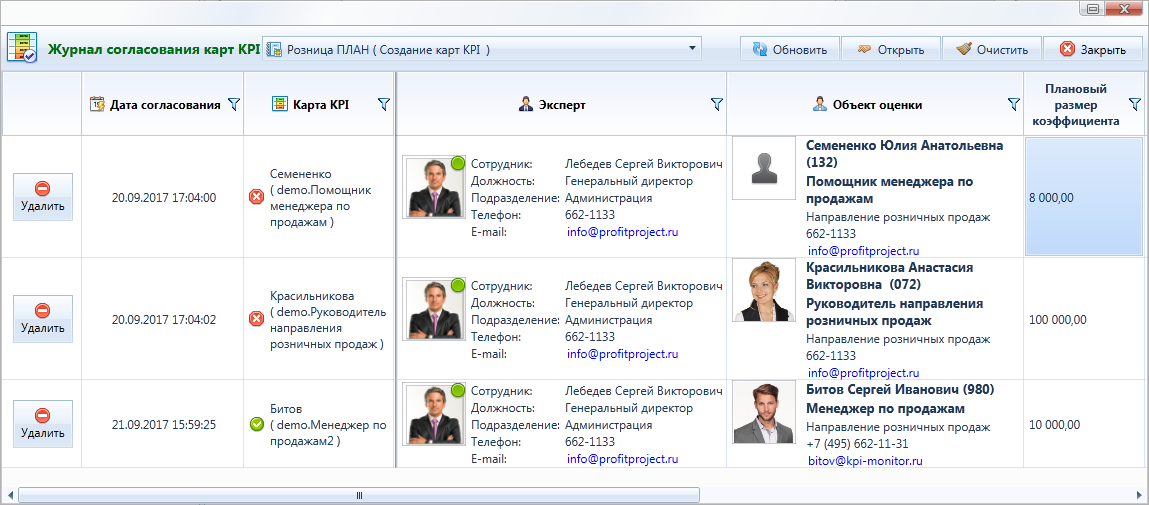Select the date 21.09.2017 15:59:25
Viewport: 1149px width, 505px height.
(x=164, y=424)
